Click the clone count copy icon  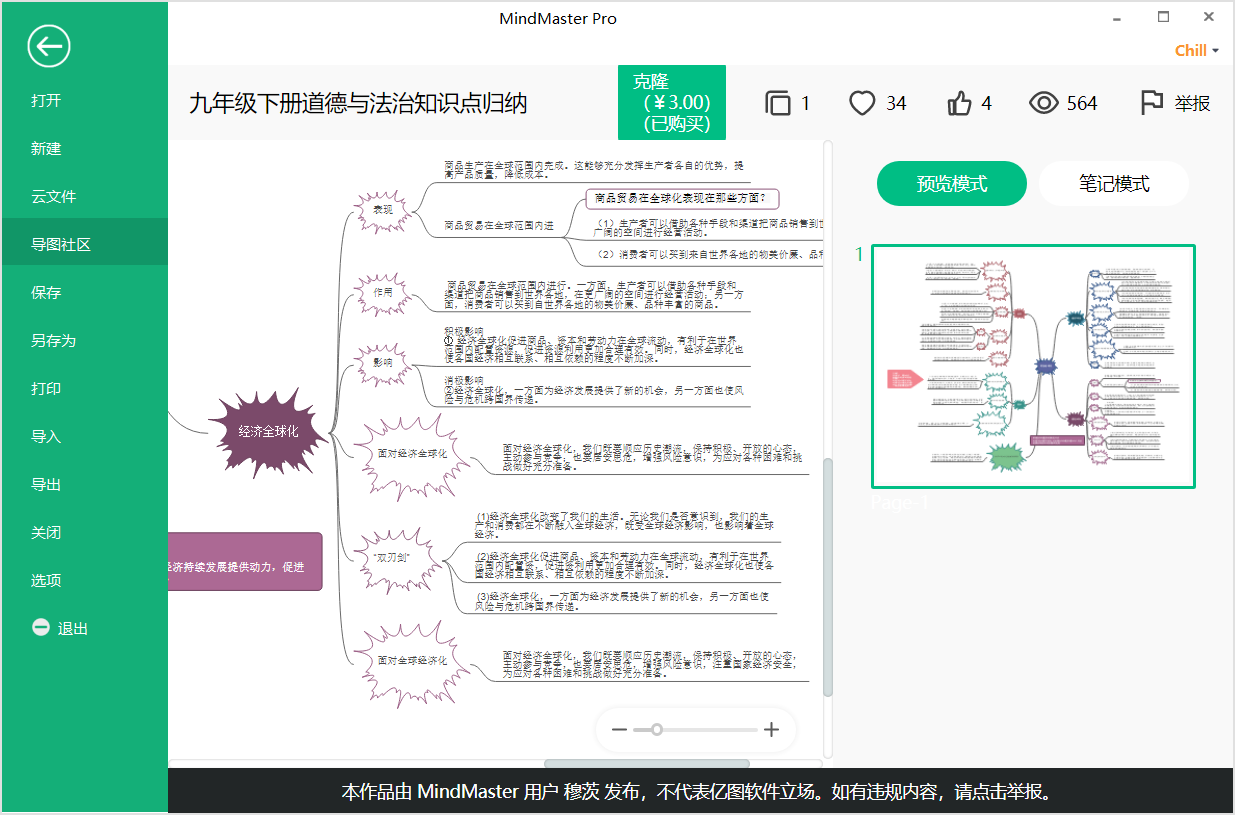point(777,103)
